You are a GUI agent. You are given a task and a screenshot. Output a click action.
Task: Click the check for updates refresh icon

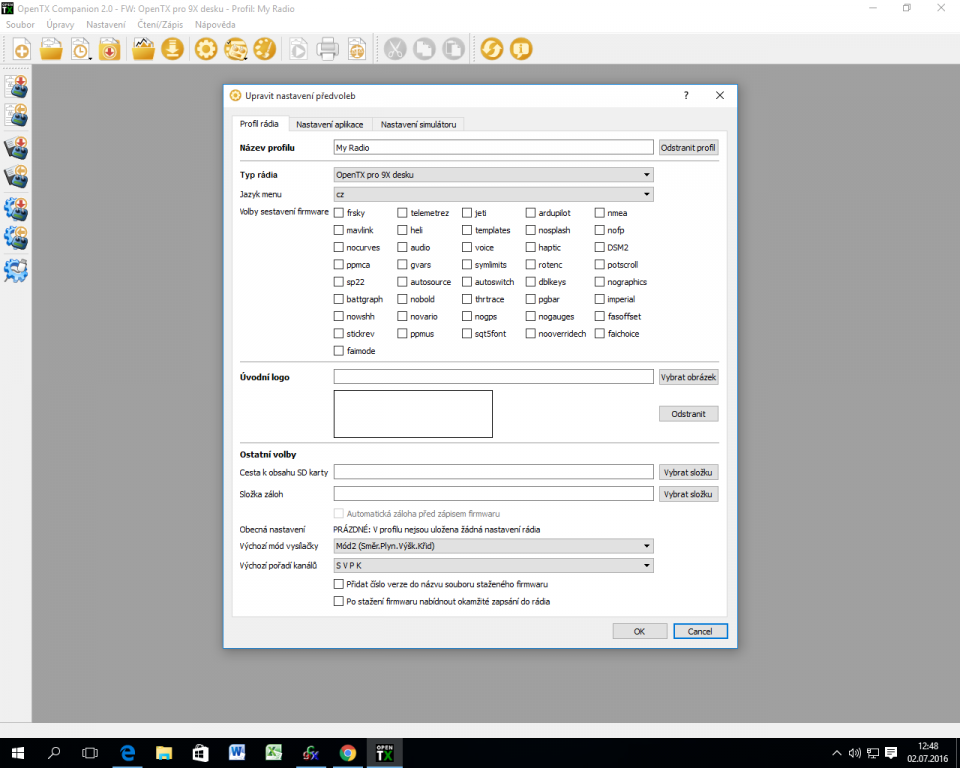click(491, 48)
